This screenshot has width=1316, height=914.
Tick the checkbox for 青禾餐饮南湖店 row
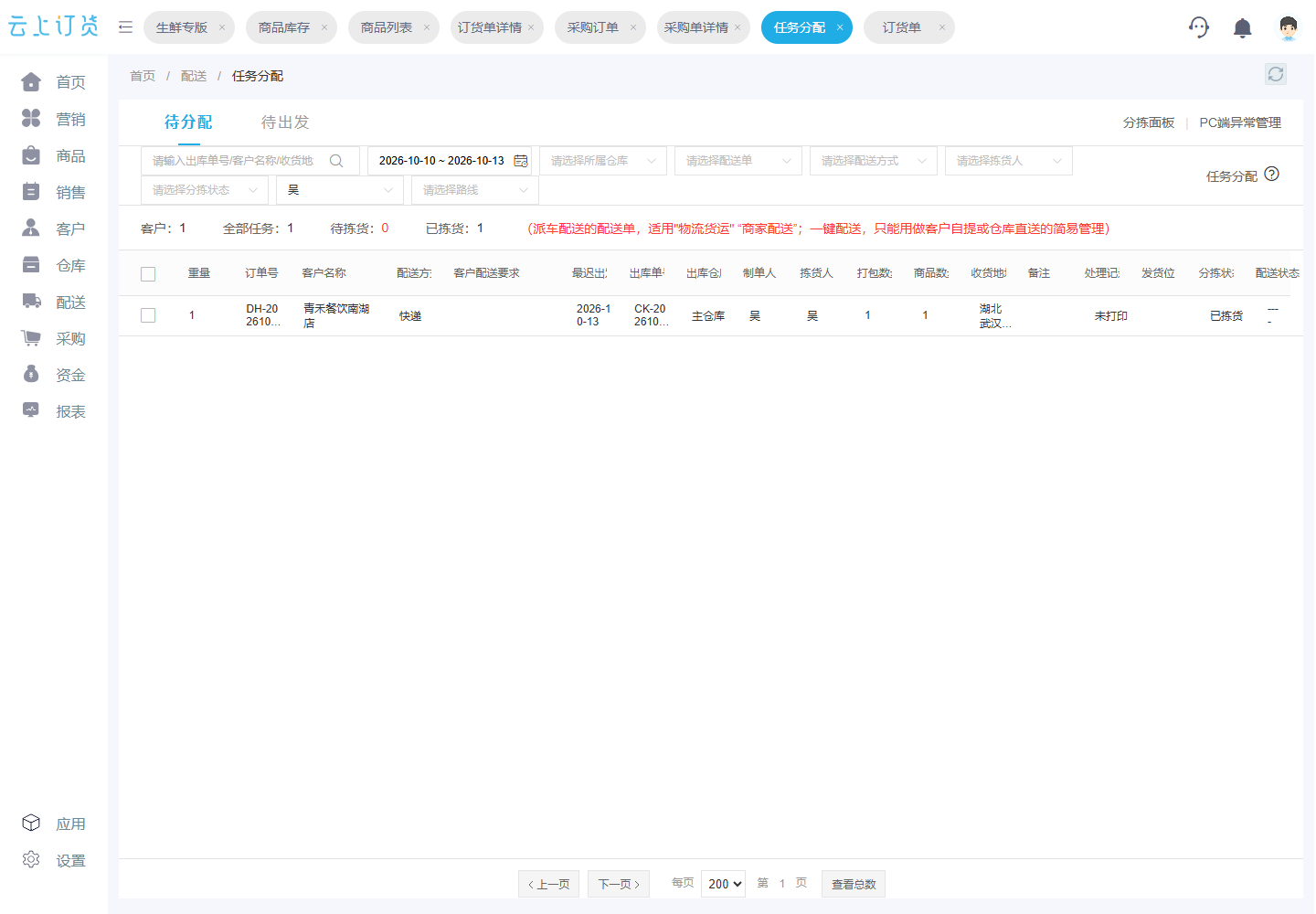coord(148,315)
